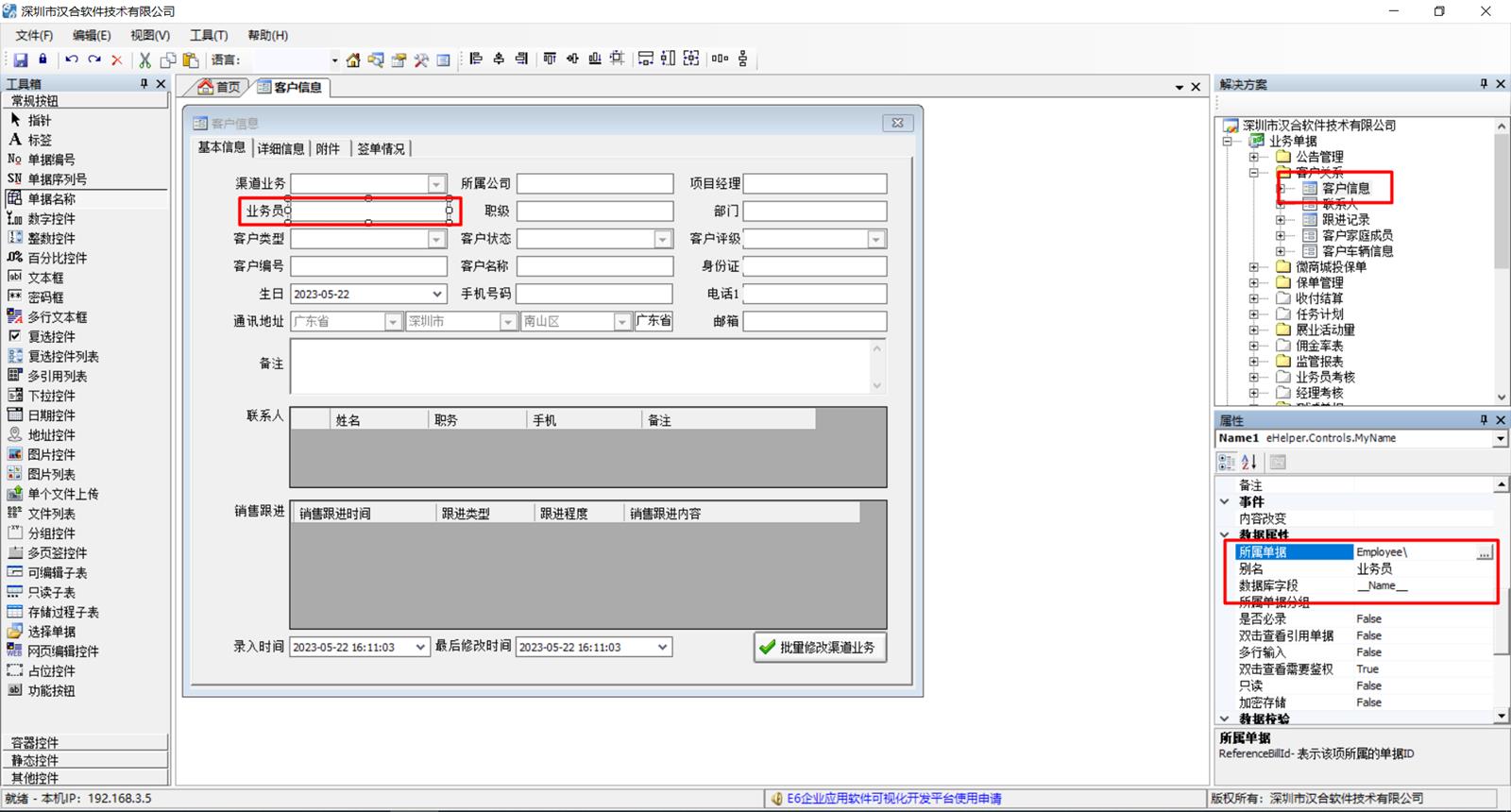
Task: Open the 客户评级 dropdown arrow
Action: coord(876,239)
